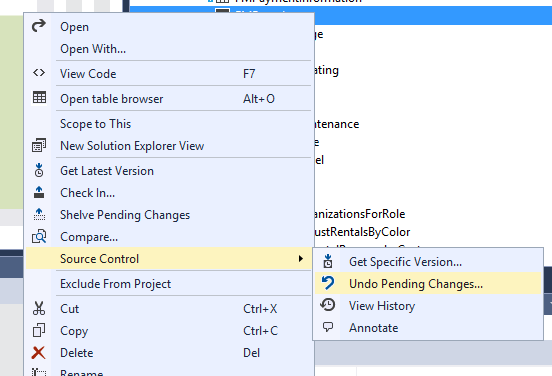The width and height of the screenshot is (552, 376).
Task: Click the Shelve Pending Changes icon
Action: (x=39, y=214)
